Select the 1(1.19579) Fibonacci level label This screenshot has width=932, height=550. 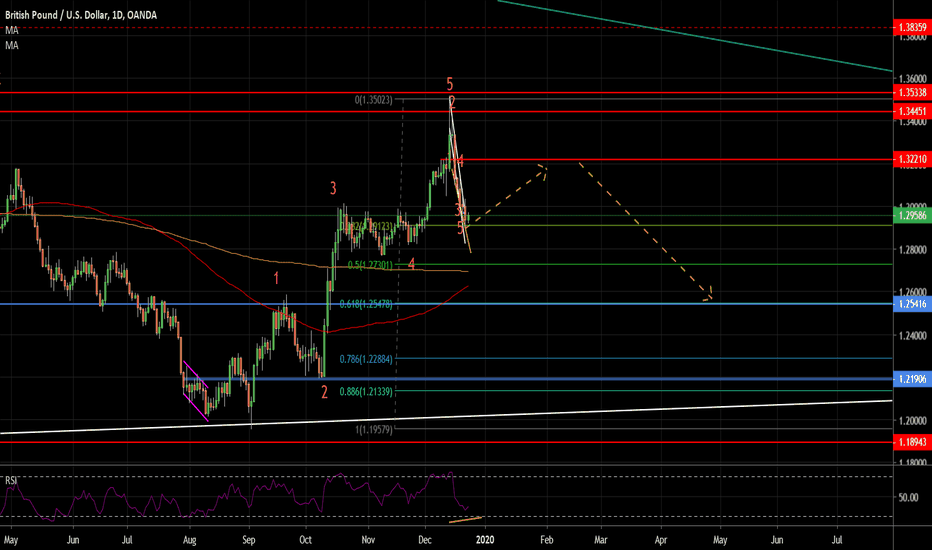click(x=374, y=429)
